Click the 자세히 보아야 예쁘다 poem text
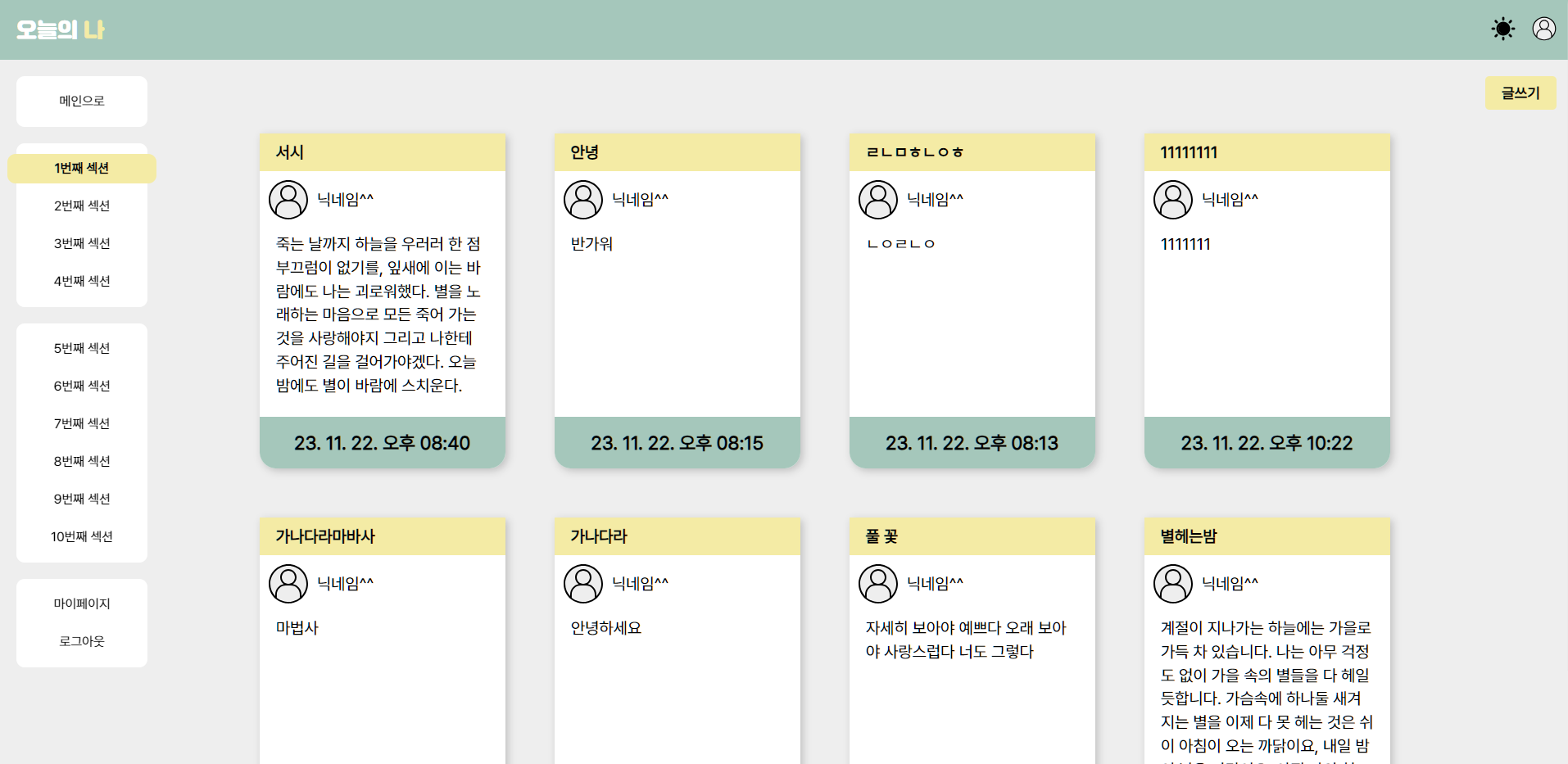 [x=966, y=640]
